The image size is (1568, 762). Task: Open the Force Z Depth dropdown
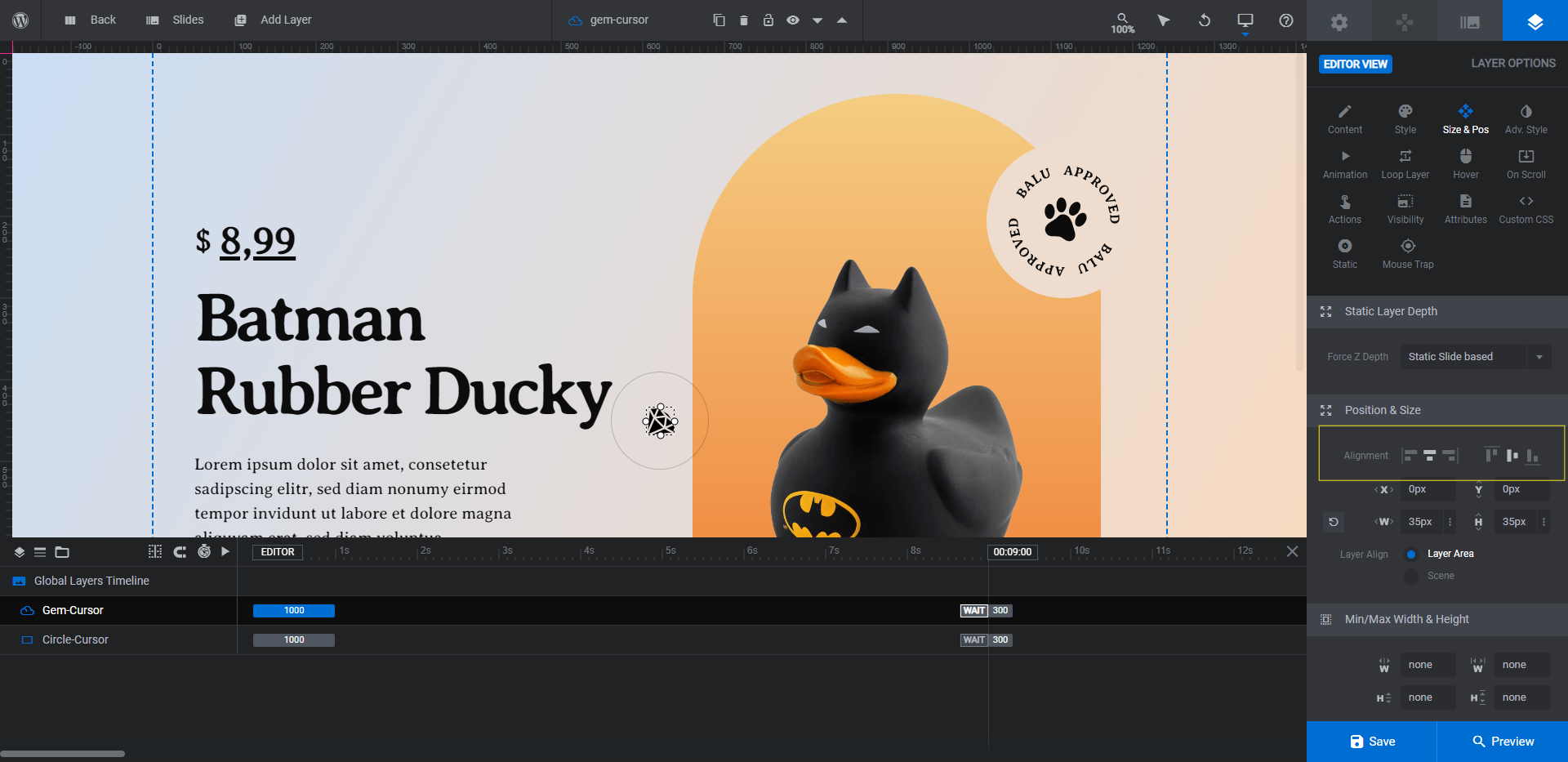point(1476,357)
